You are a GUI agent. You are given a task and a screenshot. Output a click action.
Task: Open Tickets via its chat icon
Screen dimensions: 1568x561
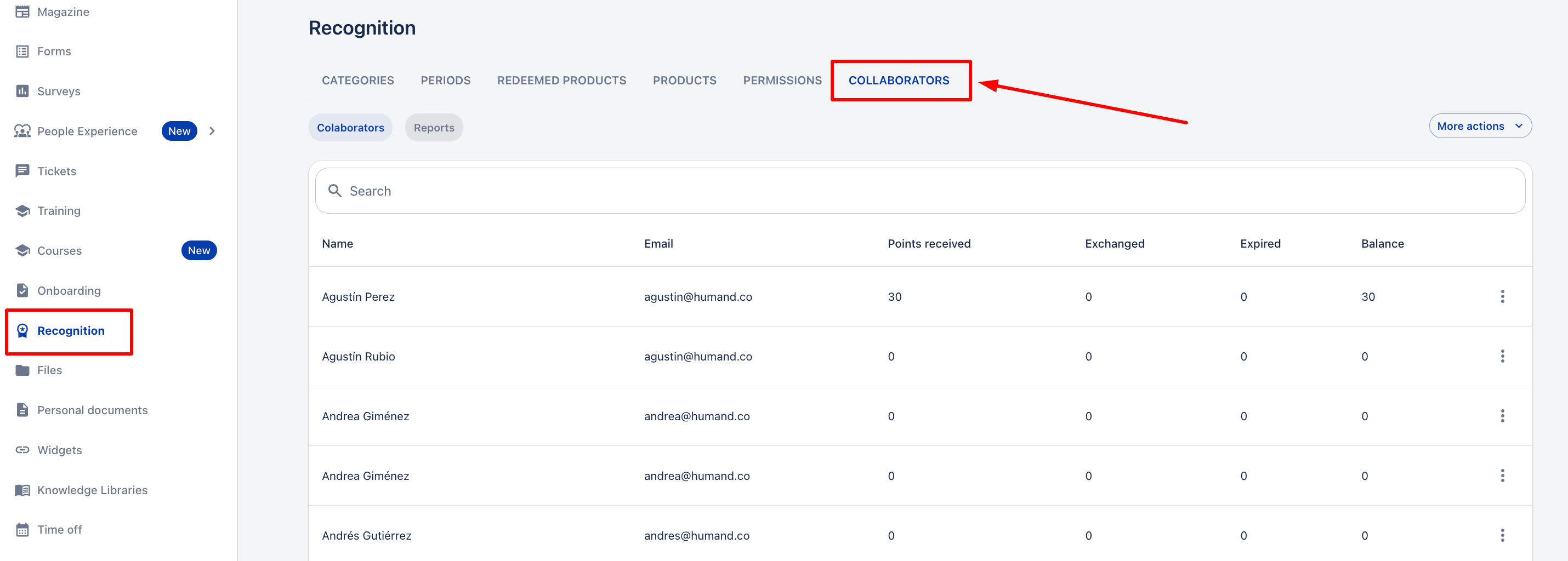point(22,171)
